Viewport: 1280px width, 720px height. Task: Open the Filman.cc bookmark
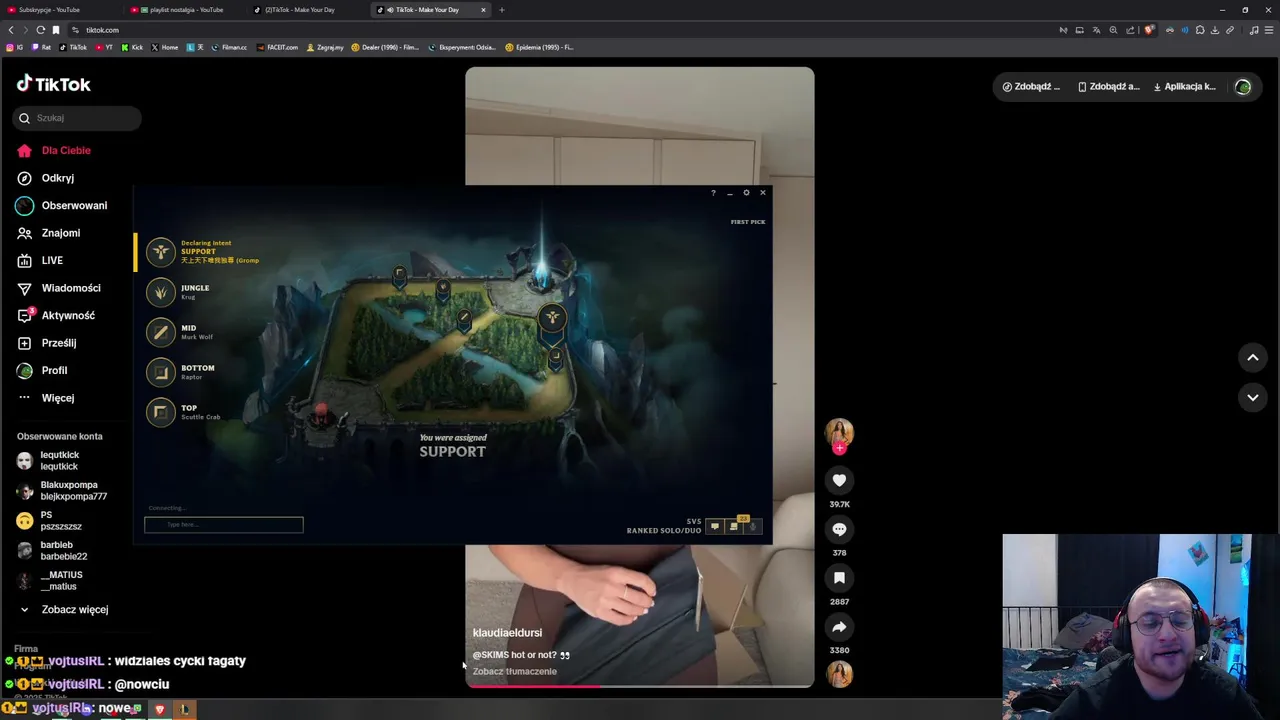(229, 47)
